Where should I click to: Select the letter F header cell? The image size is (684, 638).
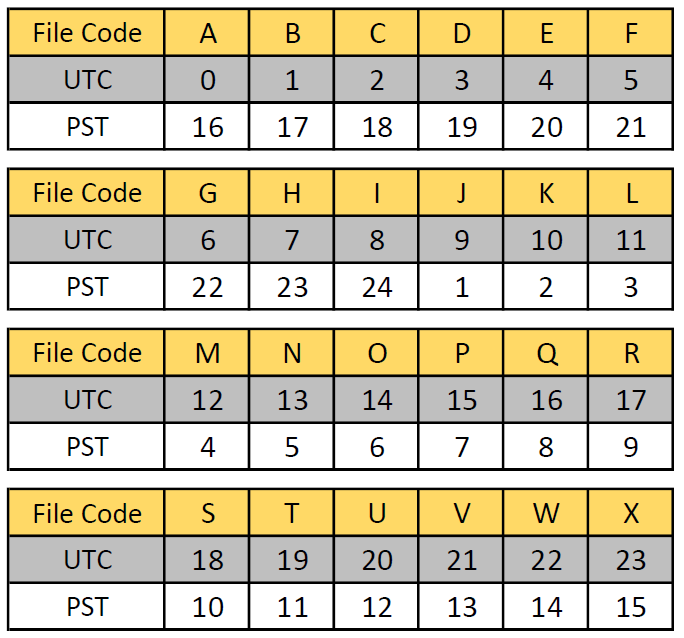pos(631,33)
